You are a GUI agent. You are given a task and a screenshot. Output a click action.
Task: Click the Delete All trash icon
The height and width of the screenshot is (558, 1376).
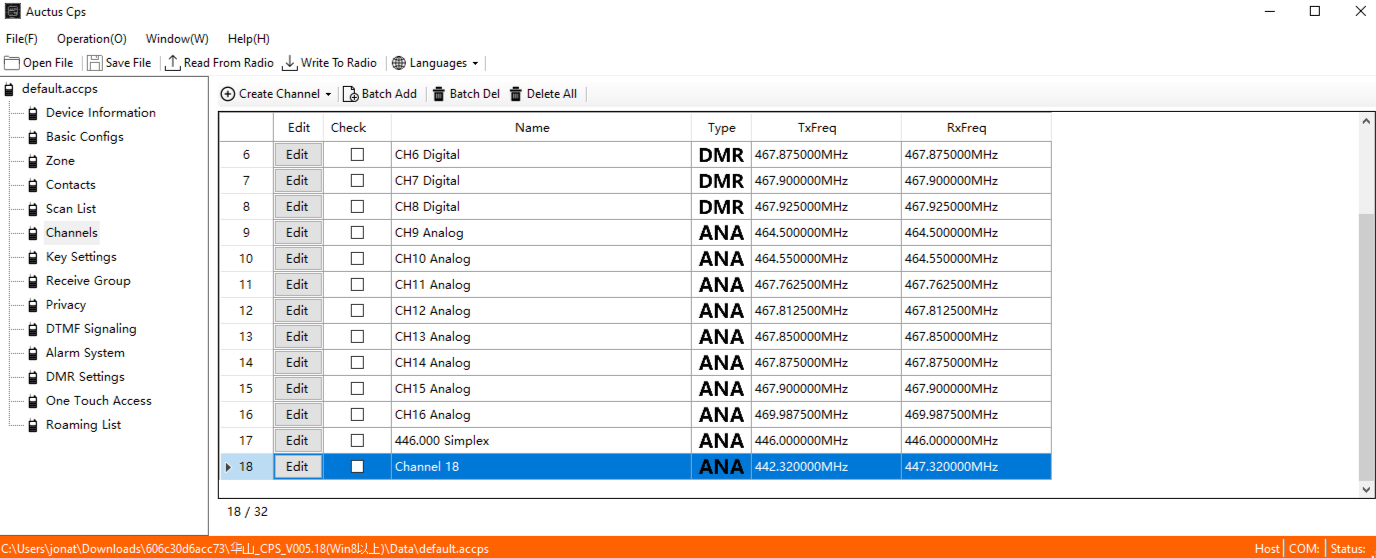(x=516, y=94)
